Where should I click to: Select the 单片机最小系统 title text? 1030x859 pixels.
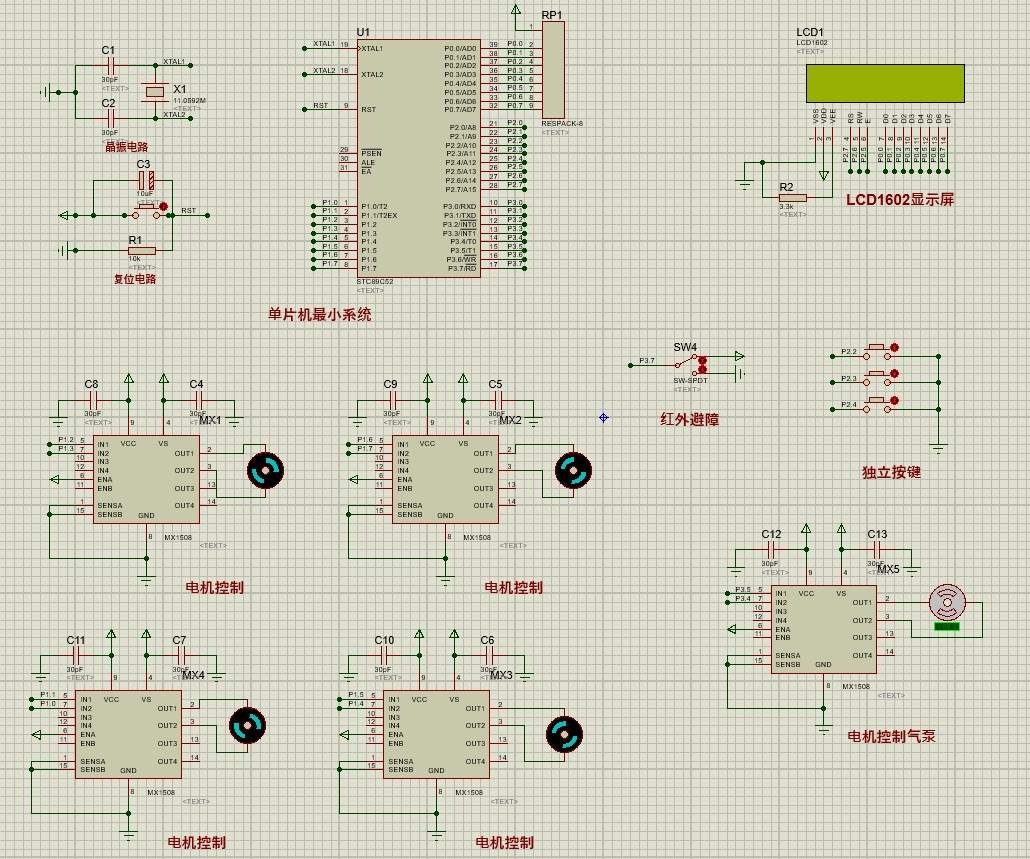(320, 314)
